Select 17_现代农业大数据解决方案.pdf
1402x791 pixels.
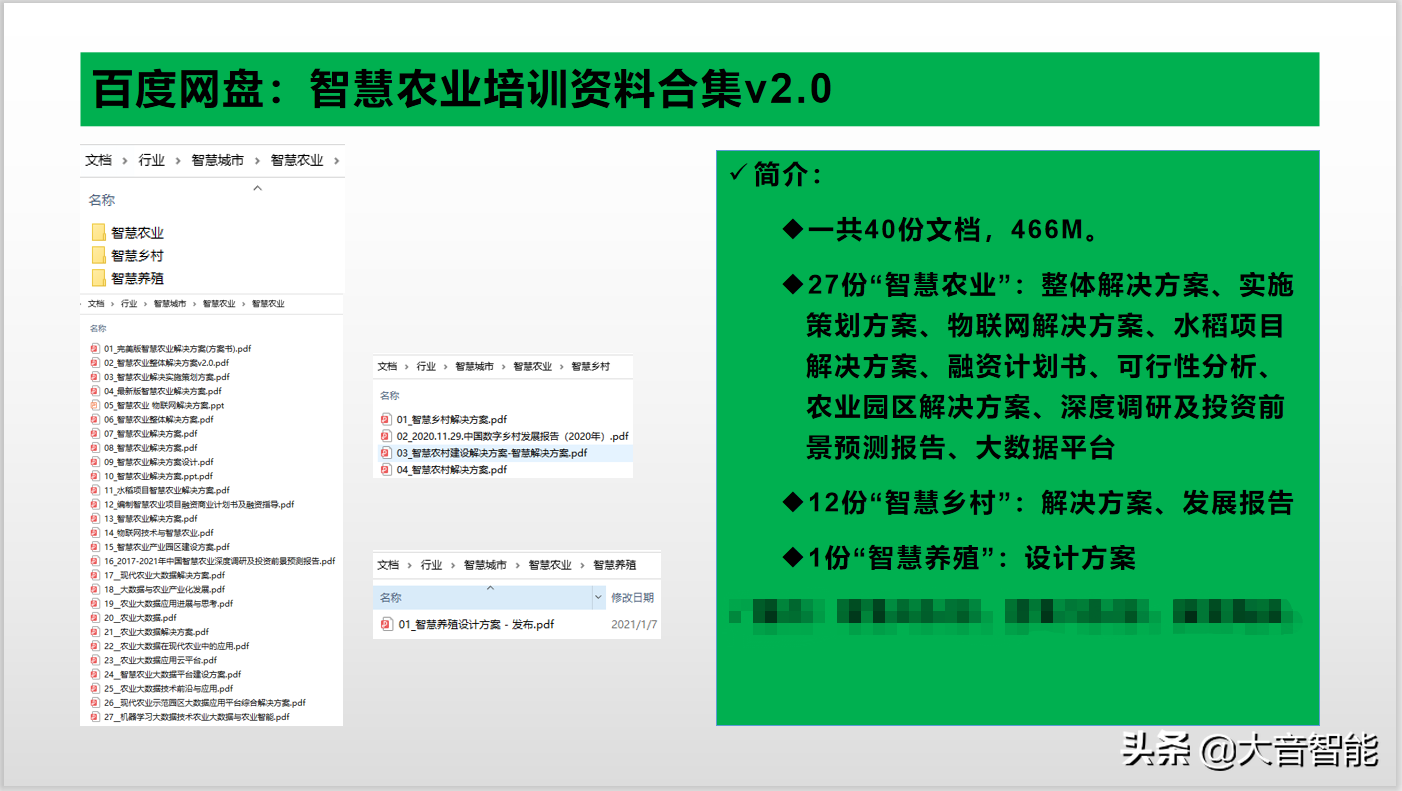(164, 575)
